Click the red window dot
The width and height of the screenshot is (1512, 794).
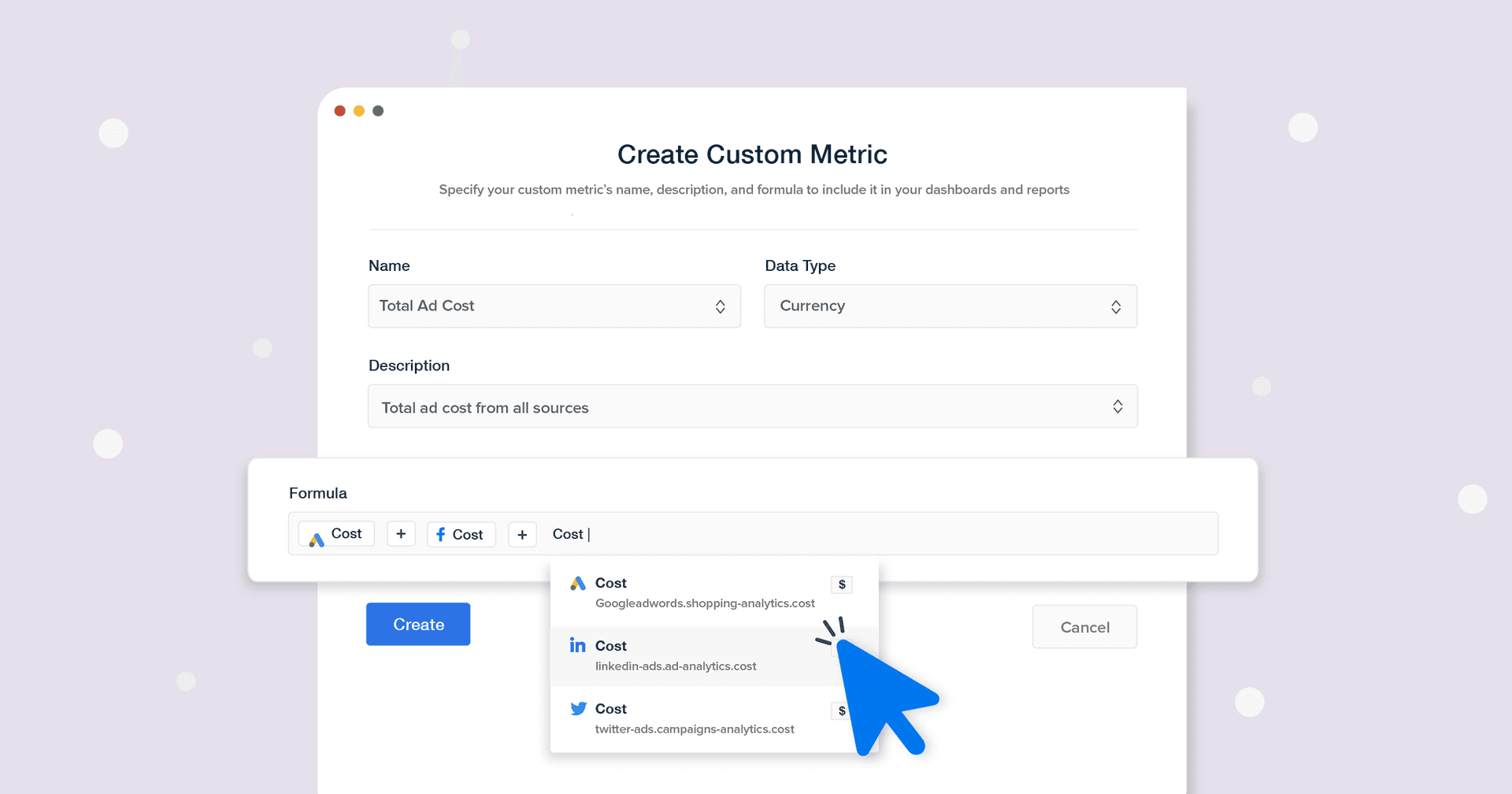pos(340,111)
